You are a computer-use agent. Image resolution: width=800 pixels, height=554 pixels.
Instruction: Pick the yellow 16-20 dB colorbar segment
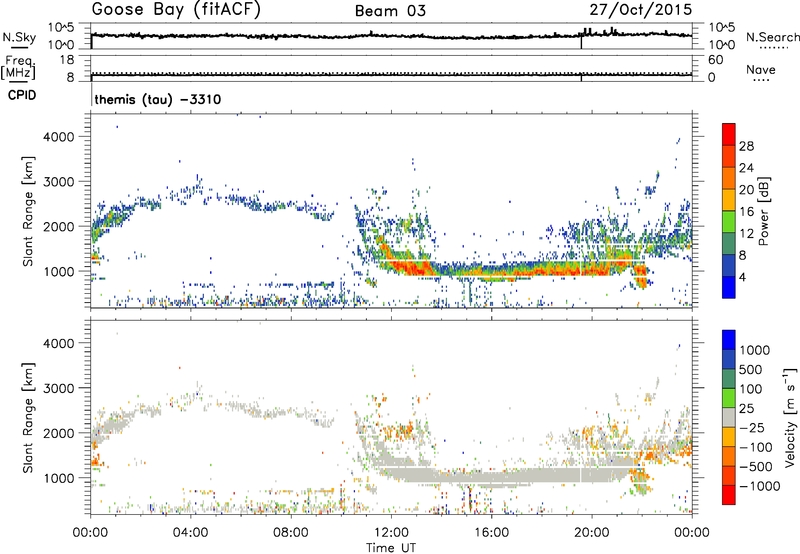[729, 200]
